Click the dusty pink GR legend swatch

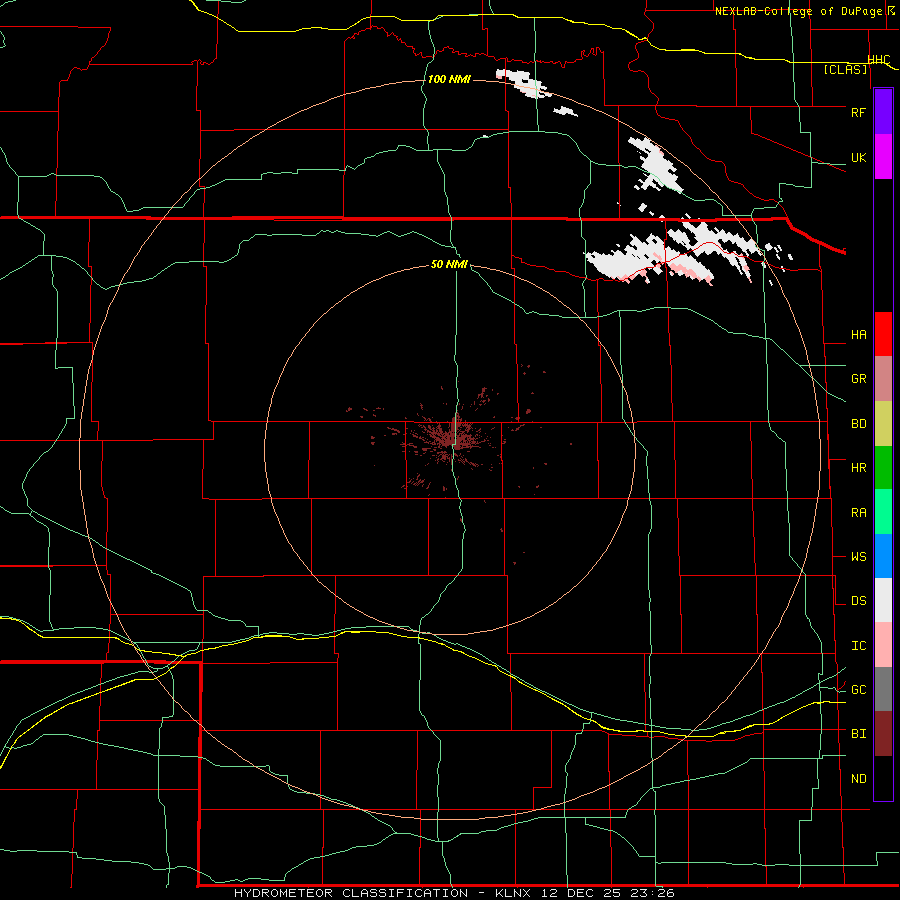(883, 379)
